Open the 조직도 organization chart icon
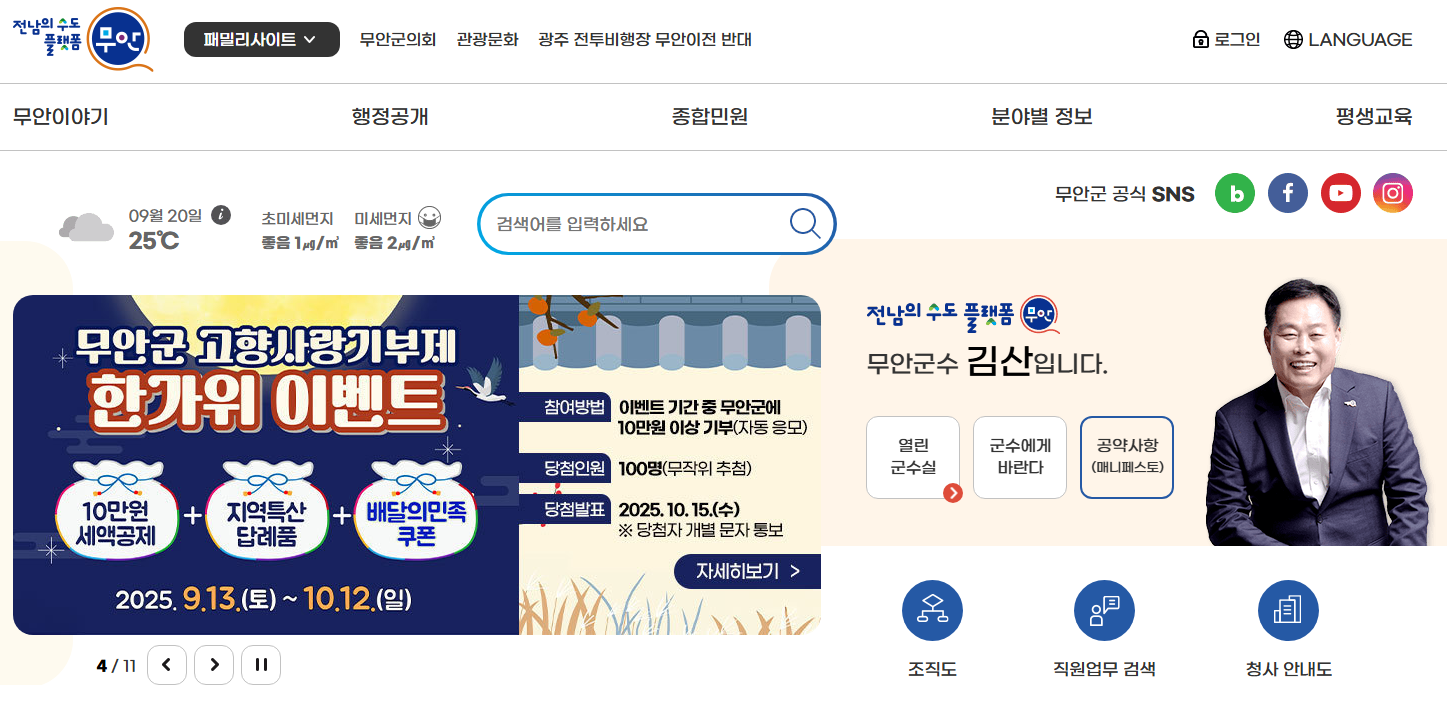 pyautogui.click(x=932, y=611)
